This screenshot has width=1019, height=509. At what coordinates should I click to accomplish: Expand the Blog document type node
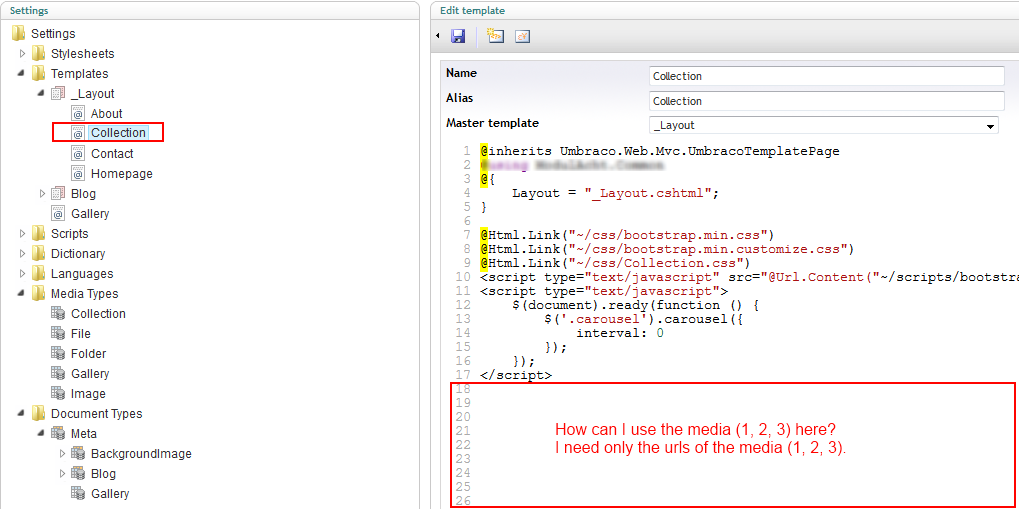click(63, 474)
